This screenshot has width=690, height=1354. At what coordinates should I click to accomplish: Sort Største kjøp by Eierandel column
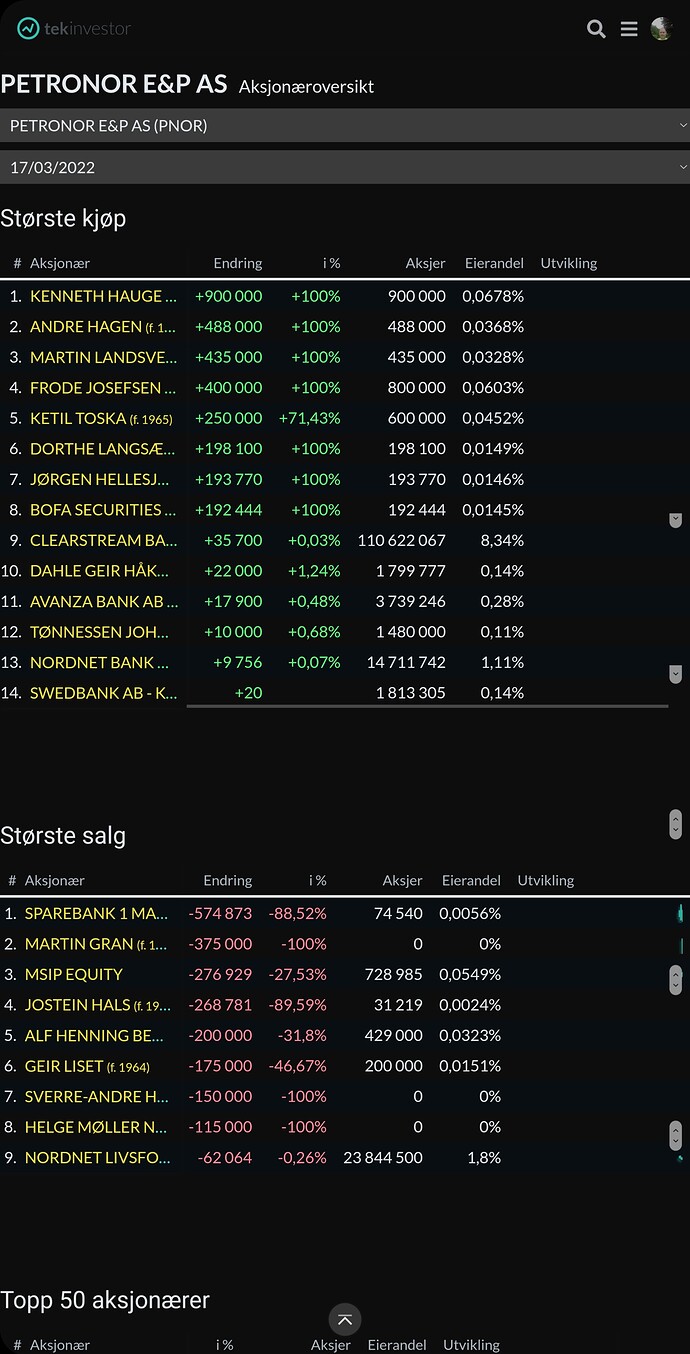(x=494, y=263)
